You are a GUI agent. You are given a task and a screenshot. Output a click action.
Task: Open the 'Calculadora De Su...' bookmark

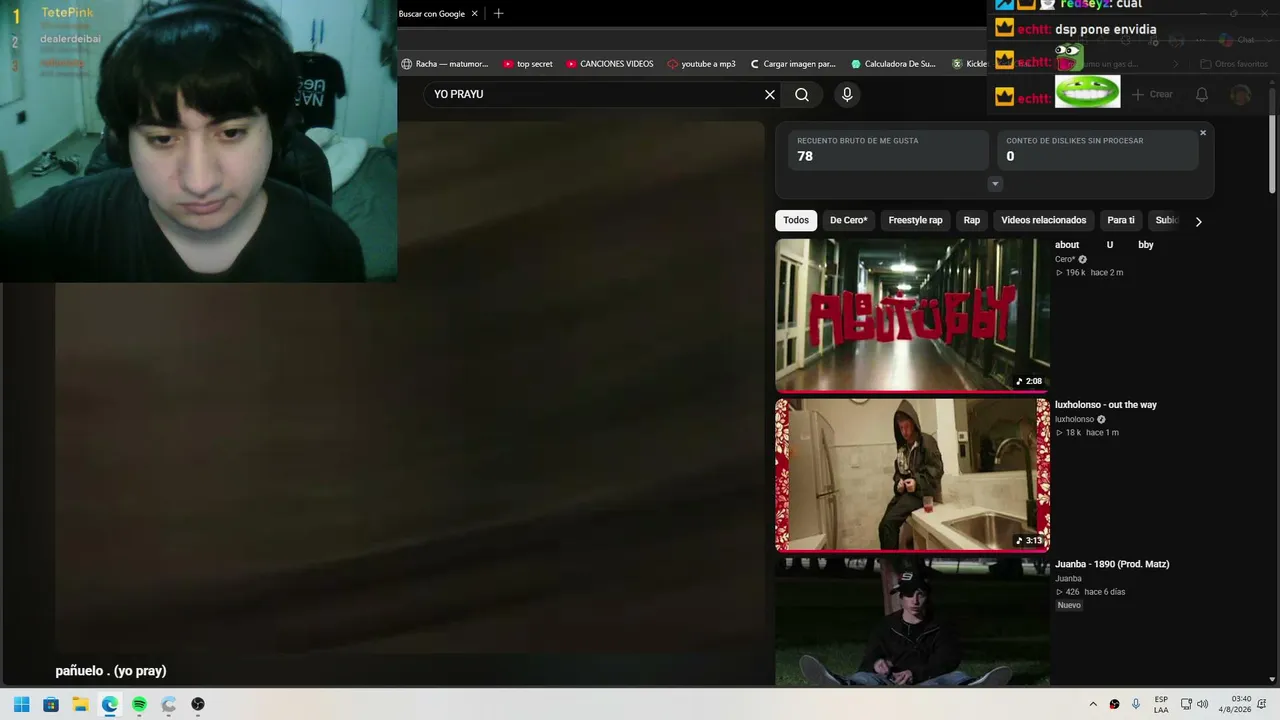coord(894,64)
